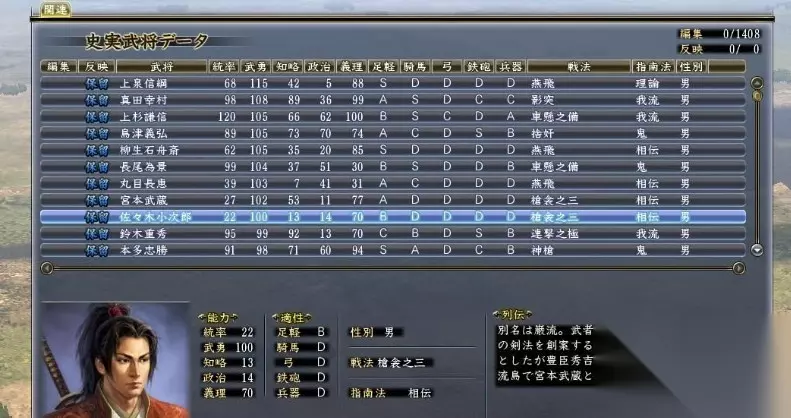791x418 pixels.
Task: Click 指南法 value 理論 for 上泉信綱
Action: (x=647, y=83)
